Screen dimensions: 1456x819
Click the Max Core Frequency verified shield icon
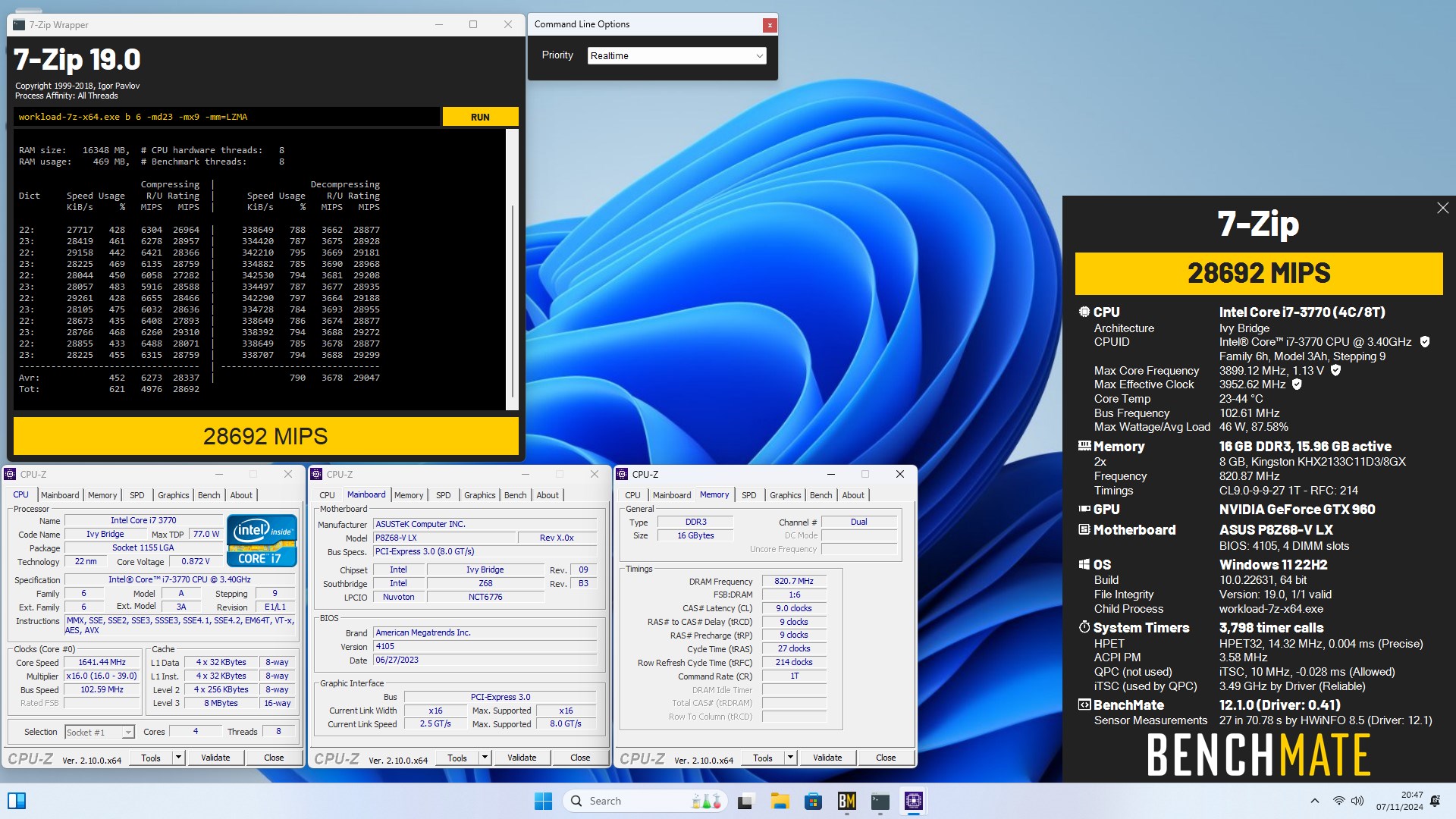coord(1335,371)
